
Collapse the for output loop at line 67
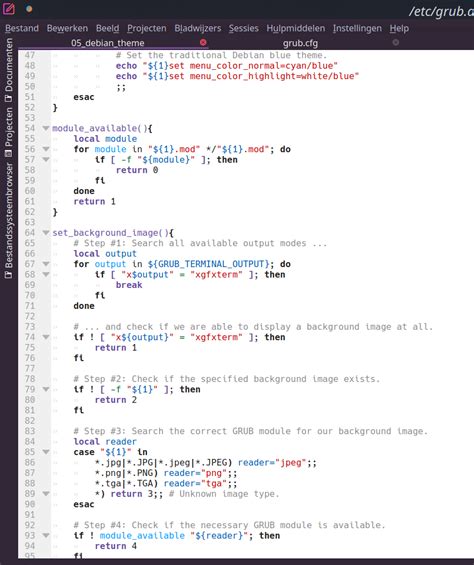point(46,264)
